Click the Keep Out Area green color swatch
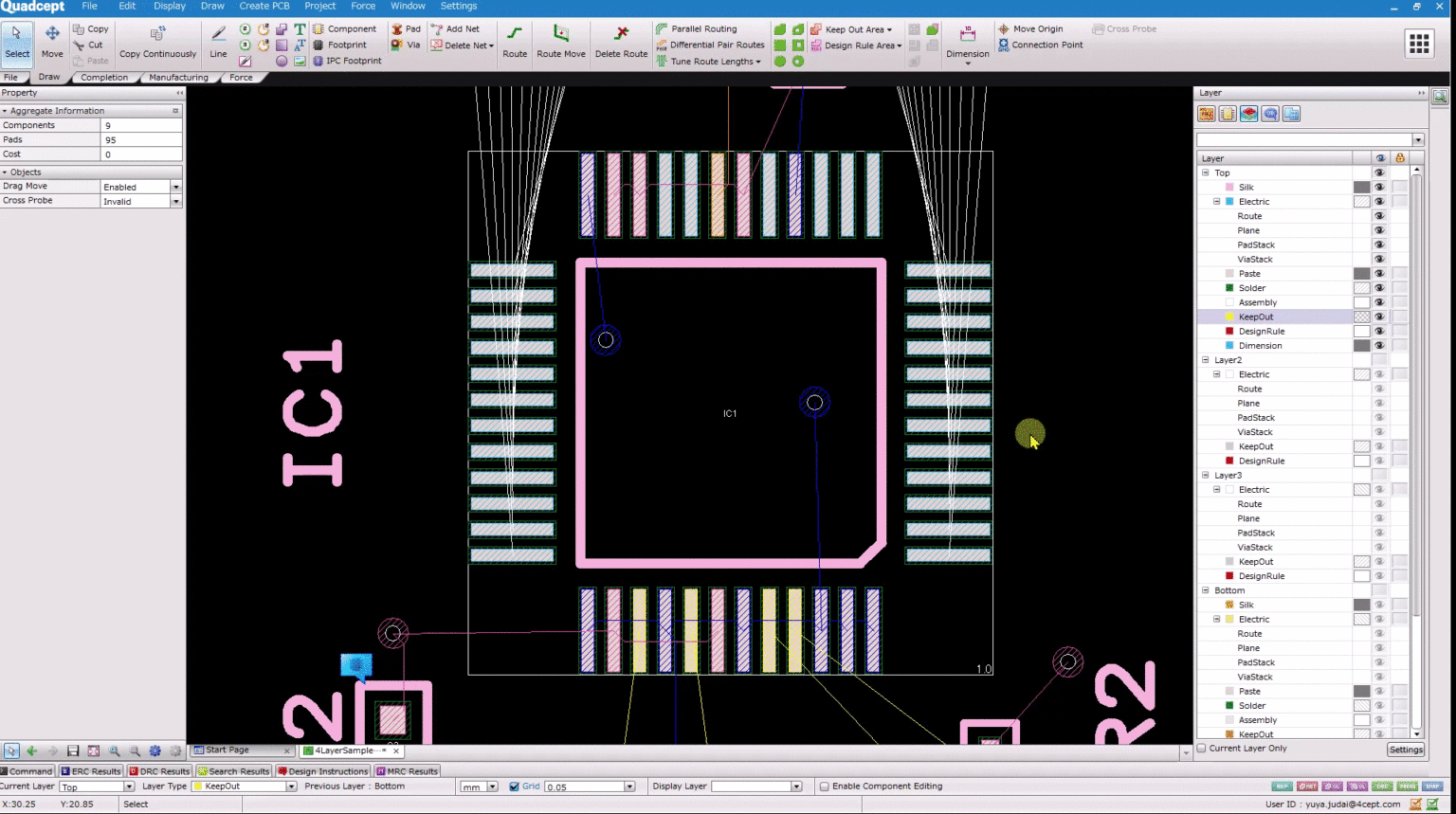The image size is (1456, 814). click(x=780, y=29)
